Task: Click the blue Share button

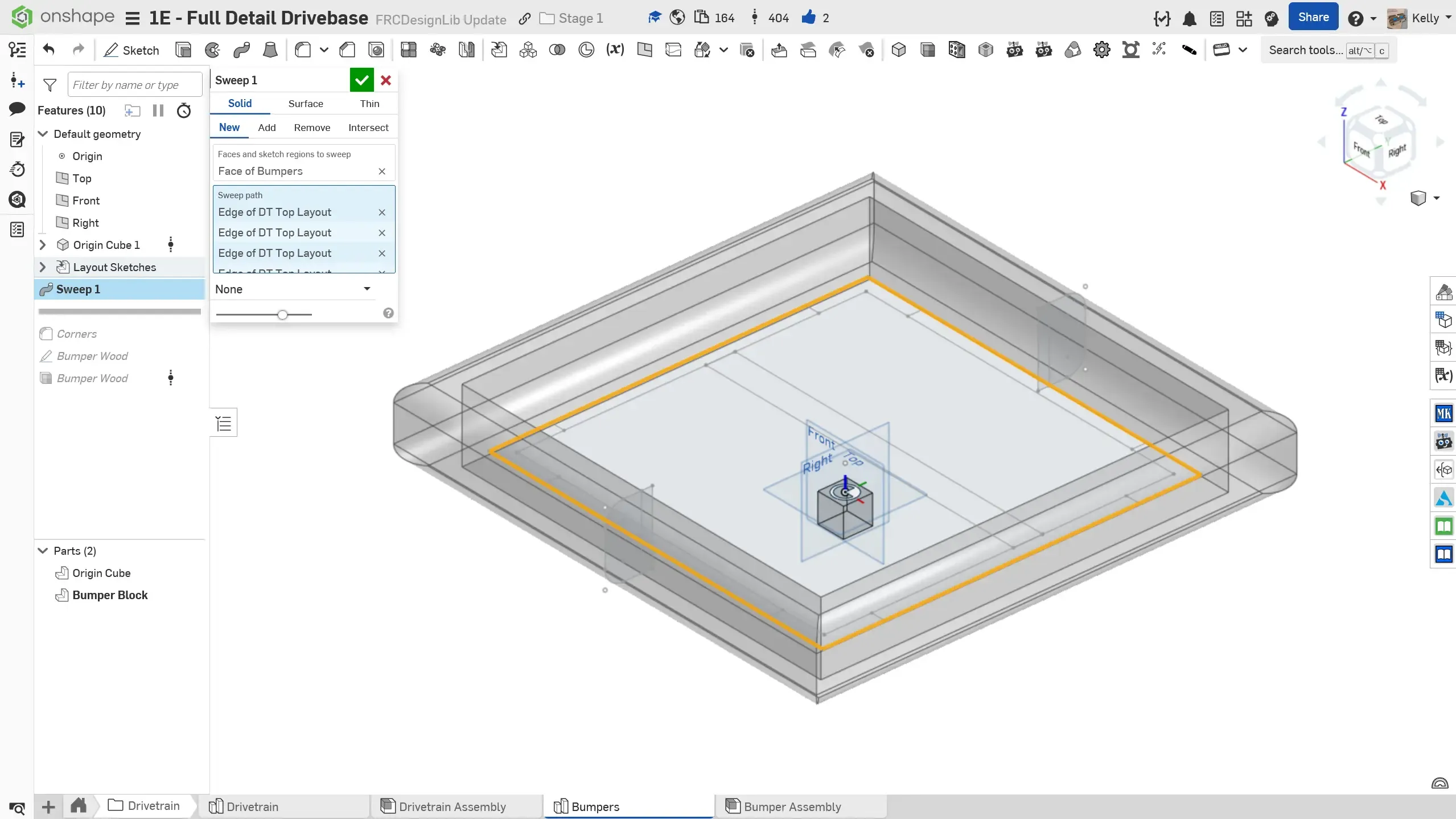Action: [x=1313, y=18]
